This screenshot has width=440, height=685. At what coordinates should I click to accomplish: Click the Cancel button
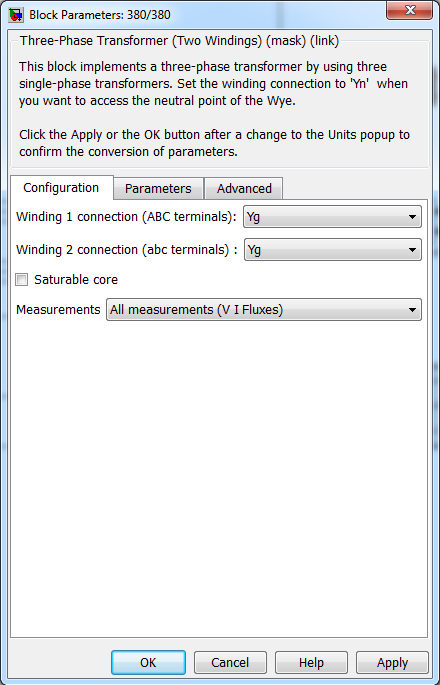click(230, 663)
